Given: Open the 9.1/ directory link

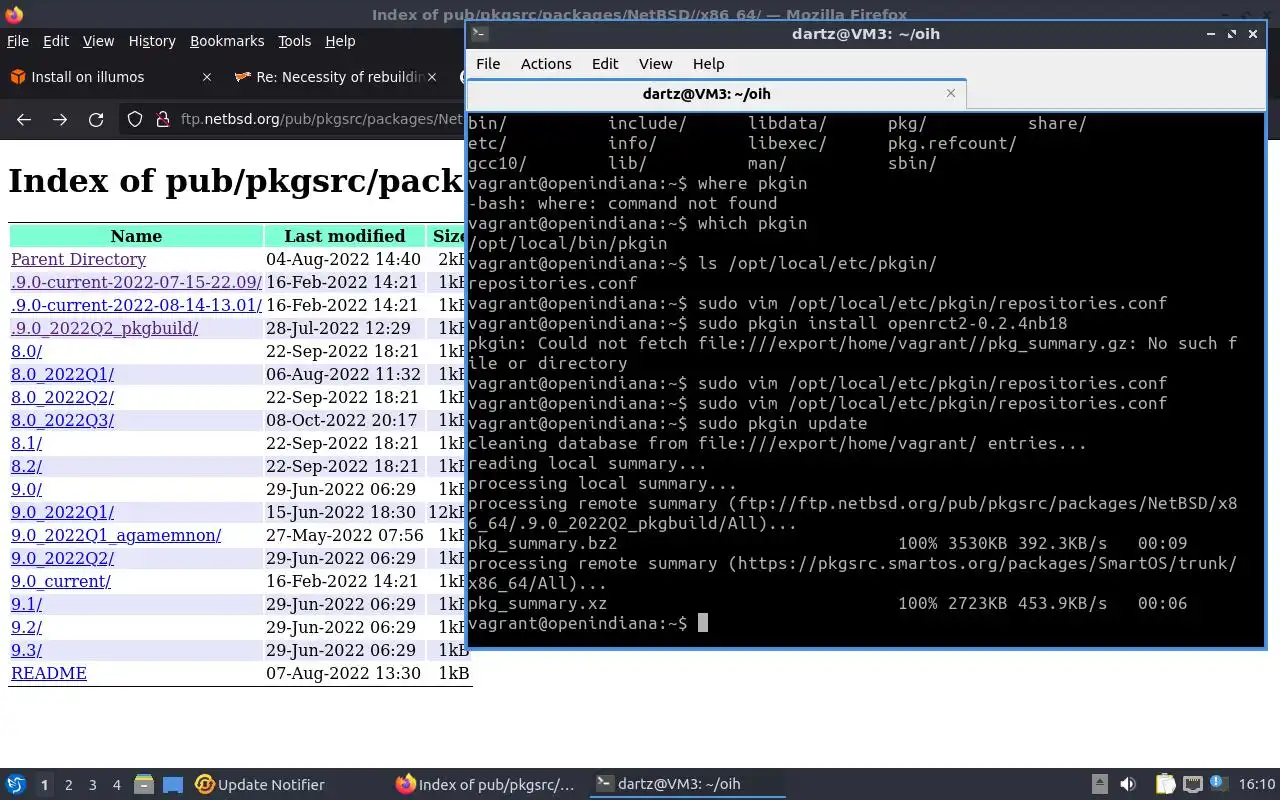Looking at the screenshot, I should [x=26, y=604].
